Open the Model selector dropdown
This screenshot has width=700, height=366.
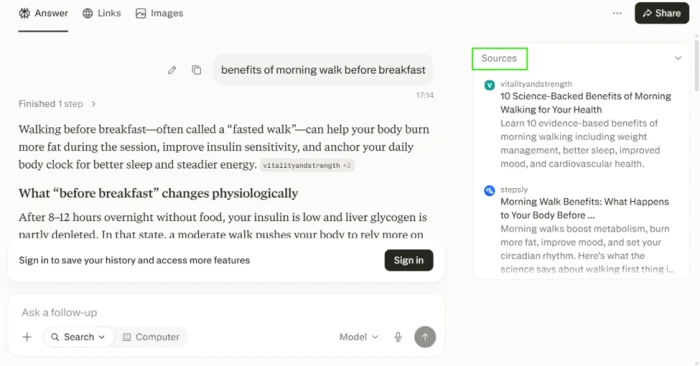pyautogui.click(x=359, y=337)
